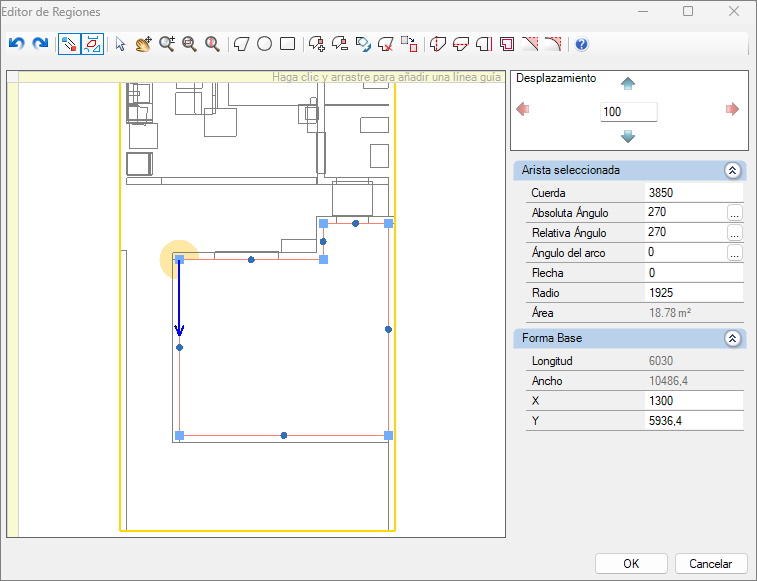Click the Cancelar button

point(710,564)
